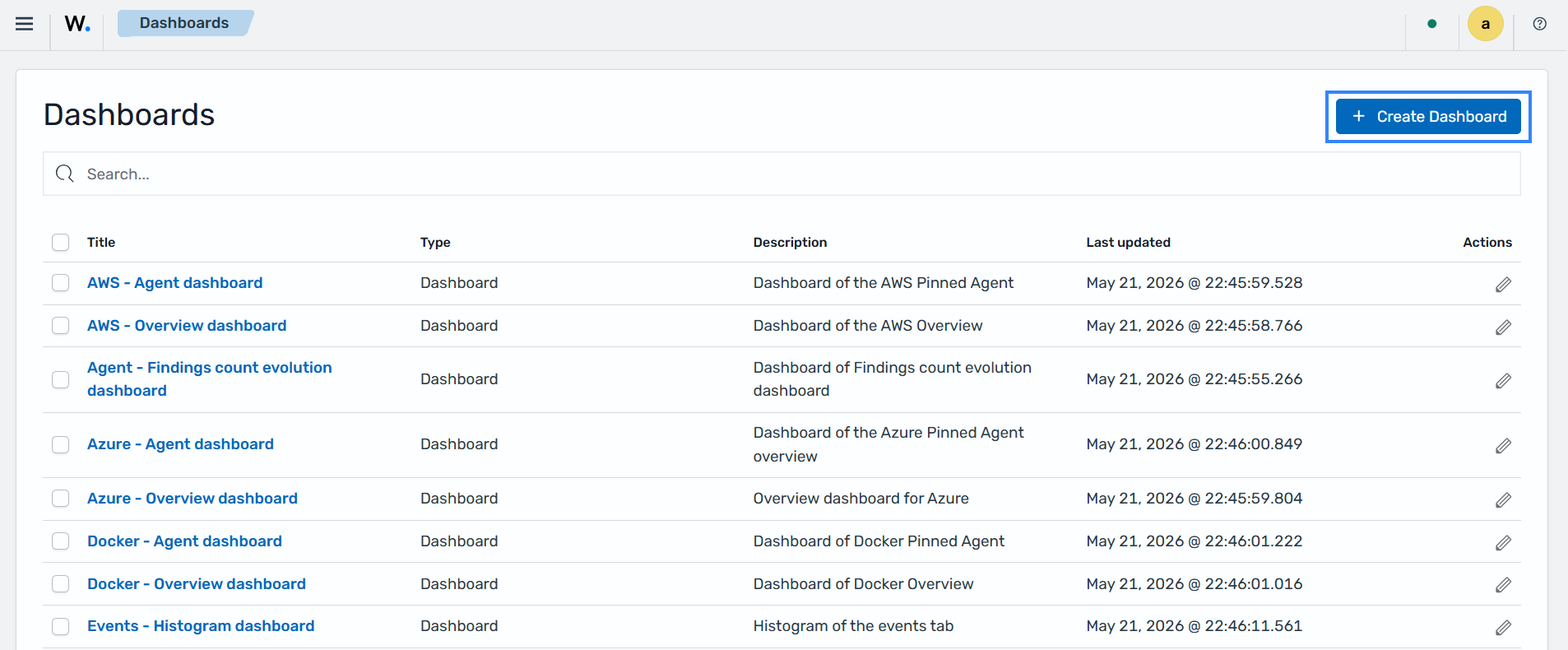The height and width of the screenshot is (650, 1568).
Task: Open the Azure - Agent dashboard link
Action: tap(180, 444)
